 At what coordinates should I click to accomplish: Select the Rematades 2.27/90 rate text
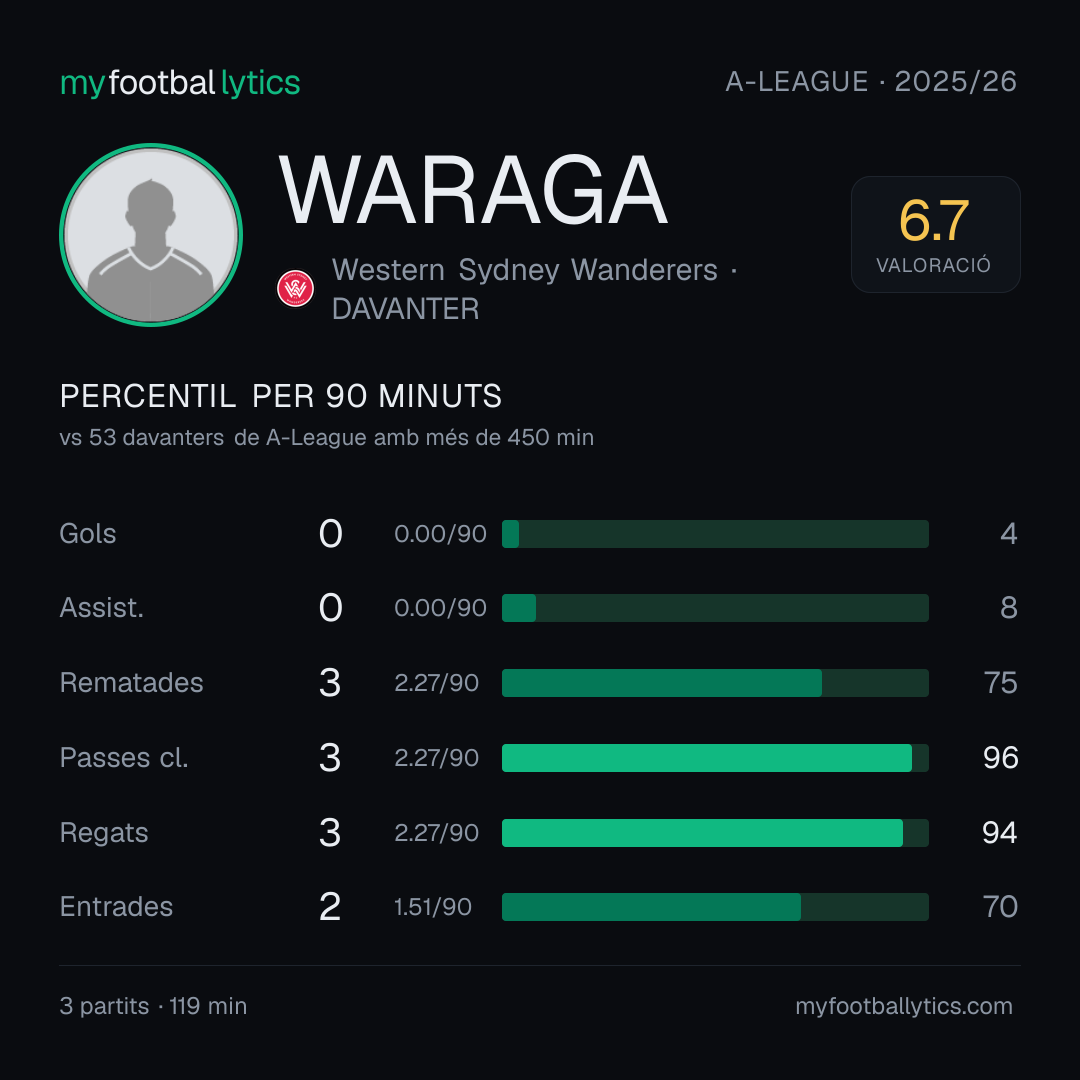pyautogui.click(x=437, y=683)
